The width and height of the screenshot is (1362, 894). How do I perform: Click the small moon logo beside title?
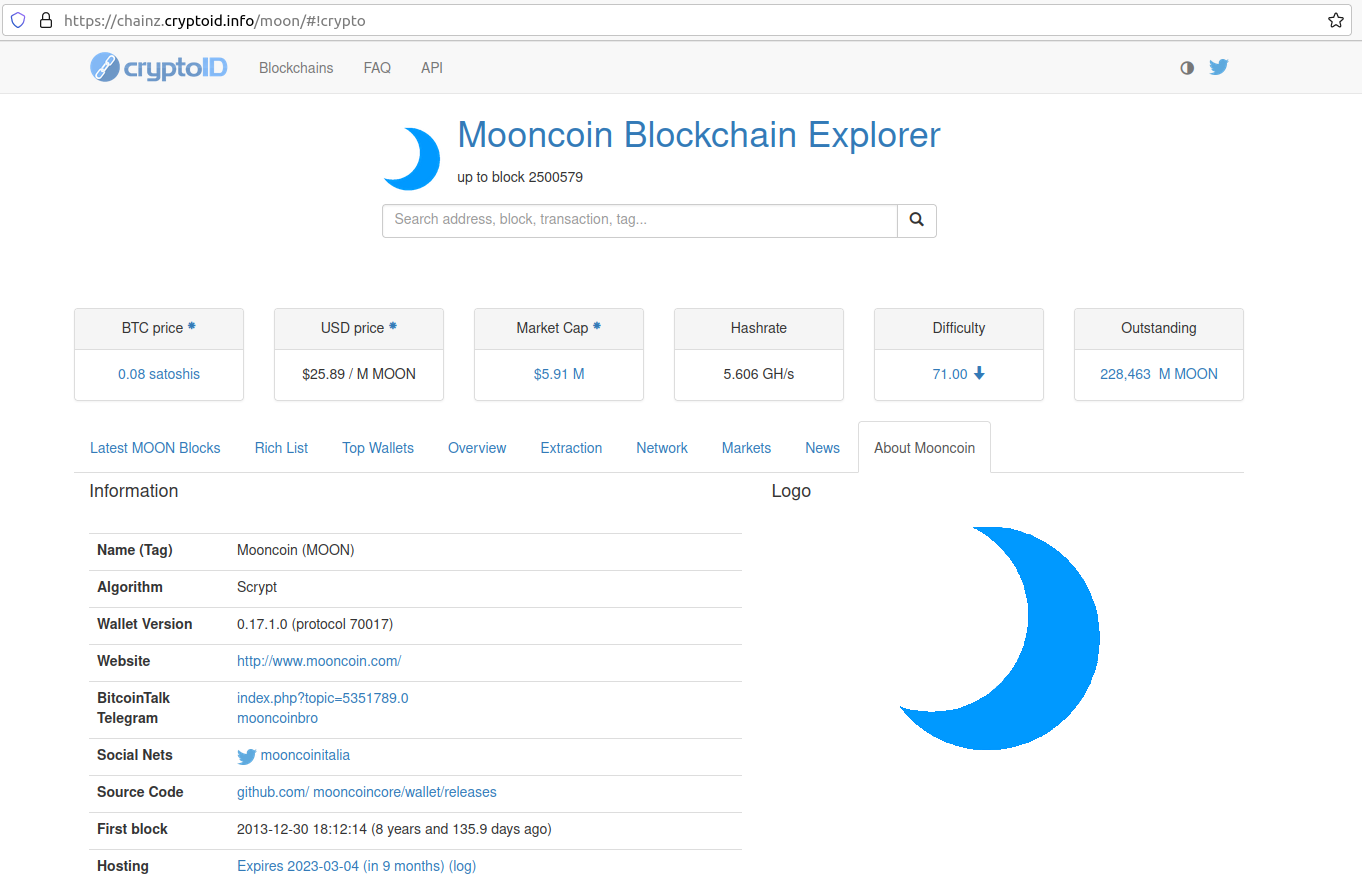coord(411,158)
